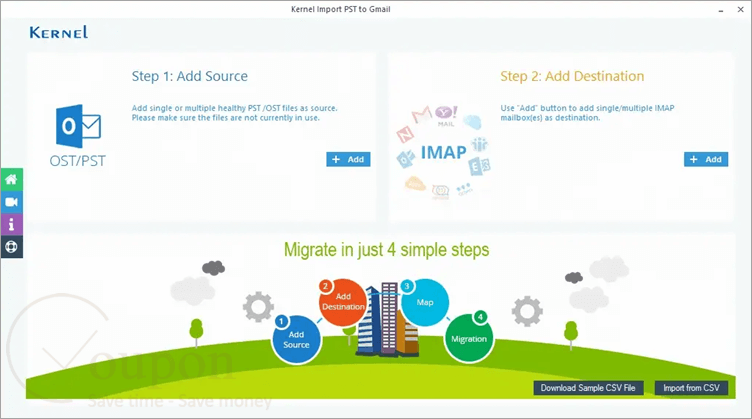Click the 'Step 1: Add Source' heading
Viewport: 752px width, 419px height.
click(x=190, y=76)
